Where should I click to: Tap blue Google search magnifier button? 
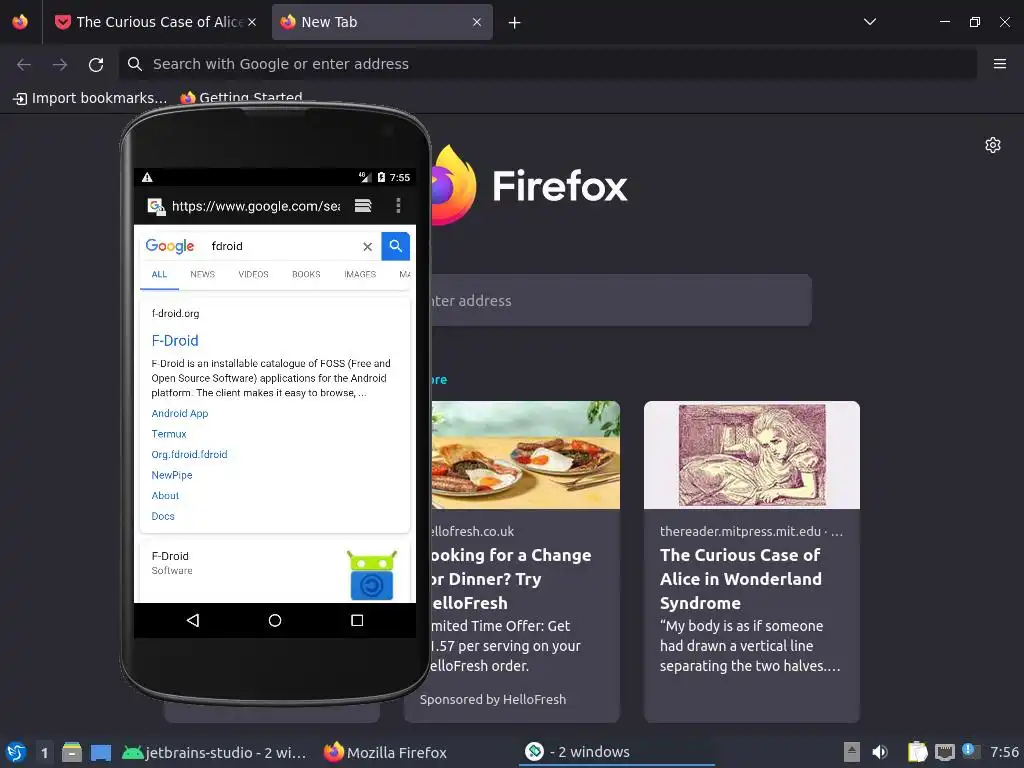(396, 246)
